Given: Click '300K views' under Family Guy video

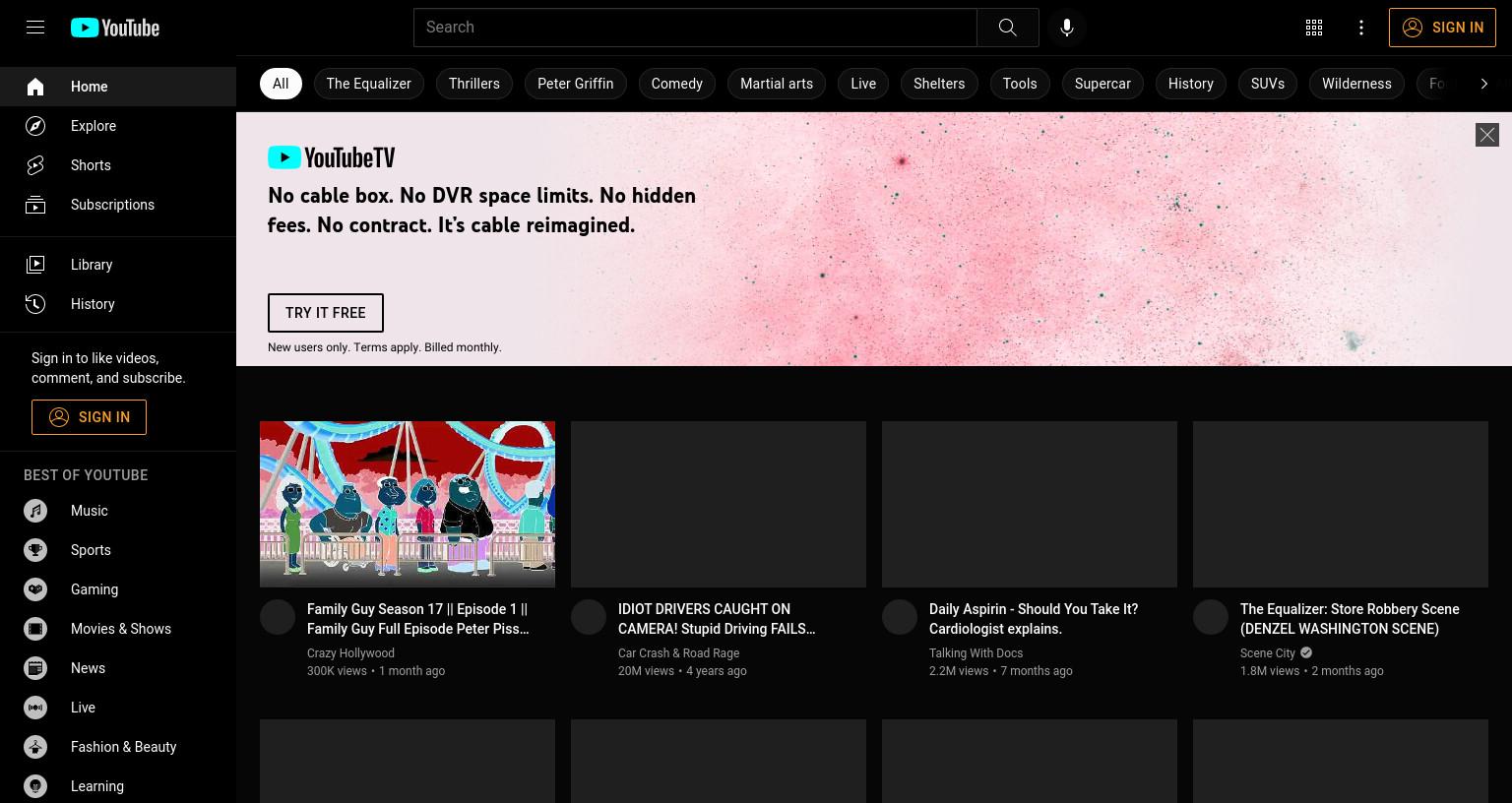Looking at the screenshot, I should 337,671.
